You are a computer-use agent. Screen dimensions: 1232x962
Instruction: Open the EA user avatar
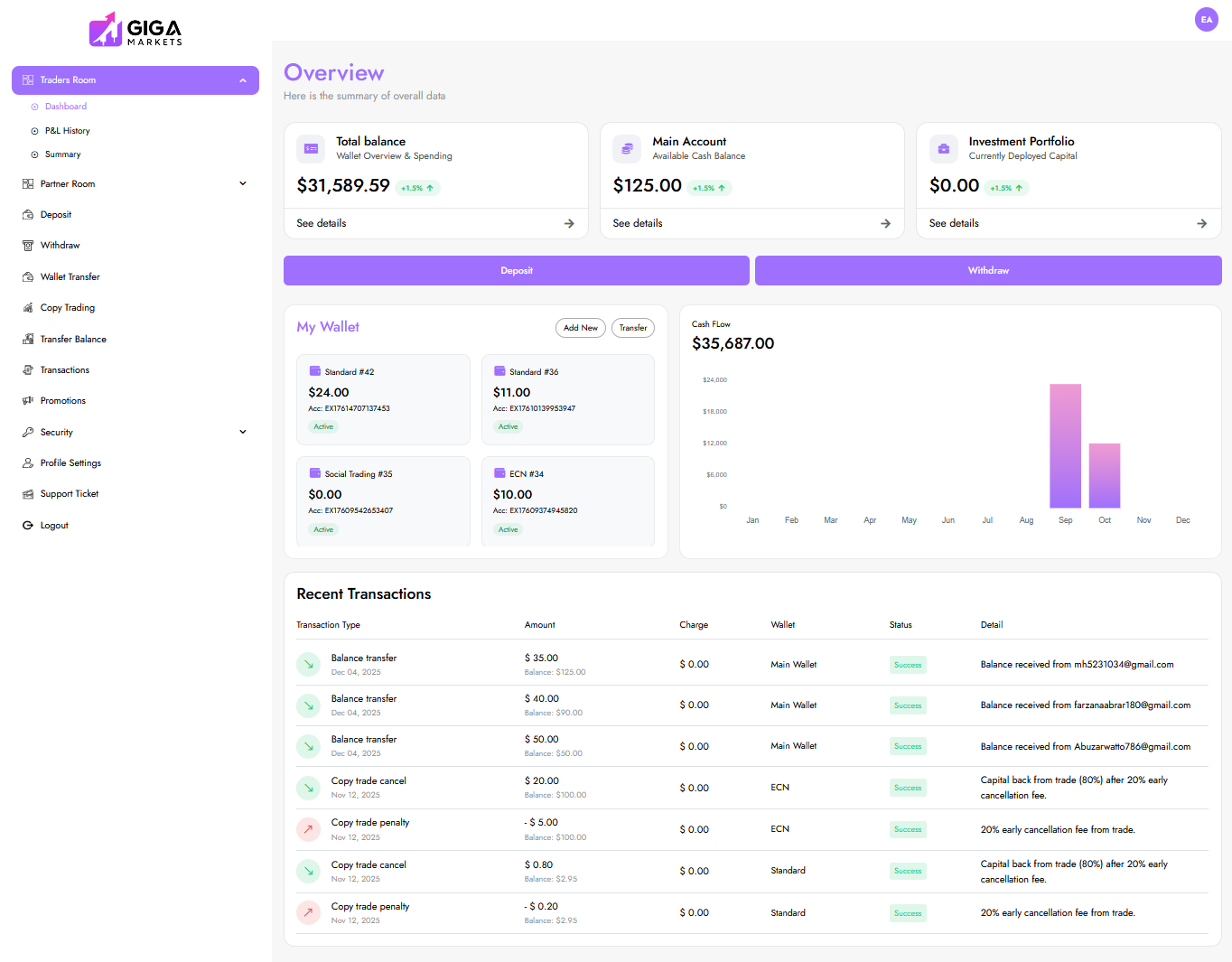click(1206, 20)
